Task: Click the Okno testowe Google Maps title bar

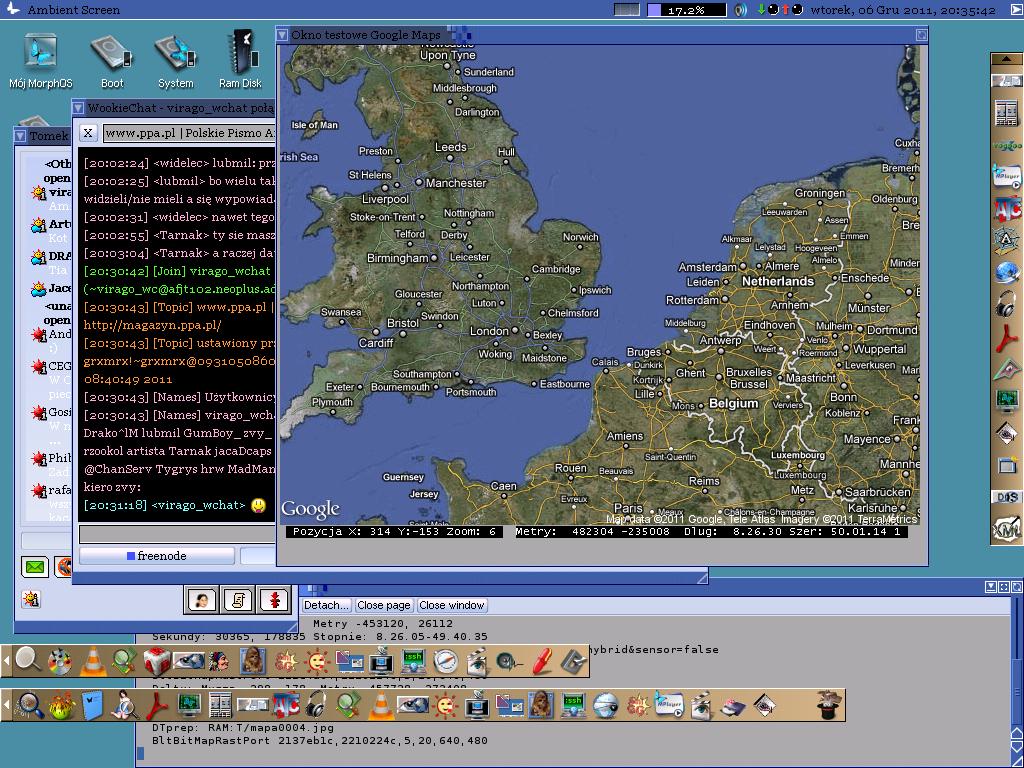Action: tap(601, 35)
